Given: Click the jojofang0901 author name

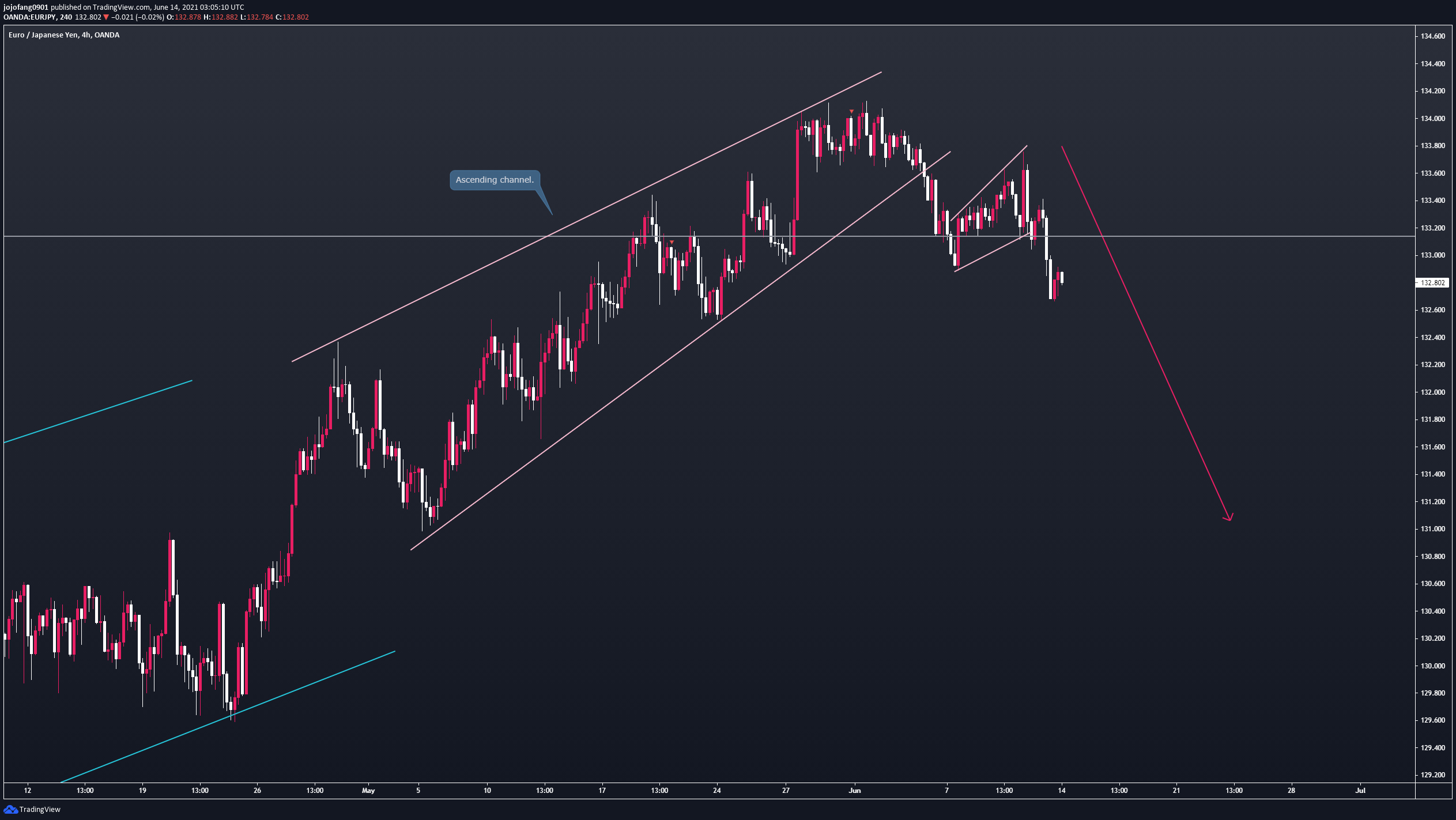Looking at the screenshot, I should (26, 7).
